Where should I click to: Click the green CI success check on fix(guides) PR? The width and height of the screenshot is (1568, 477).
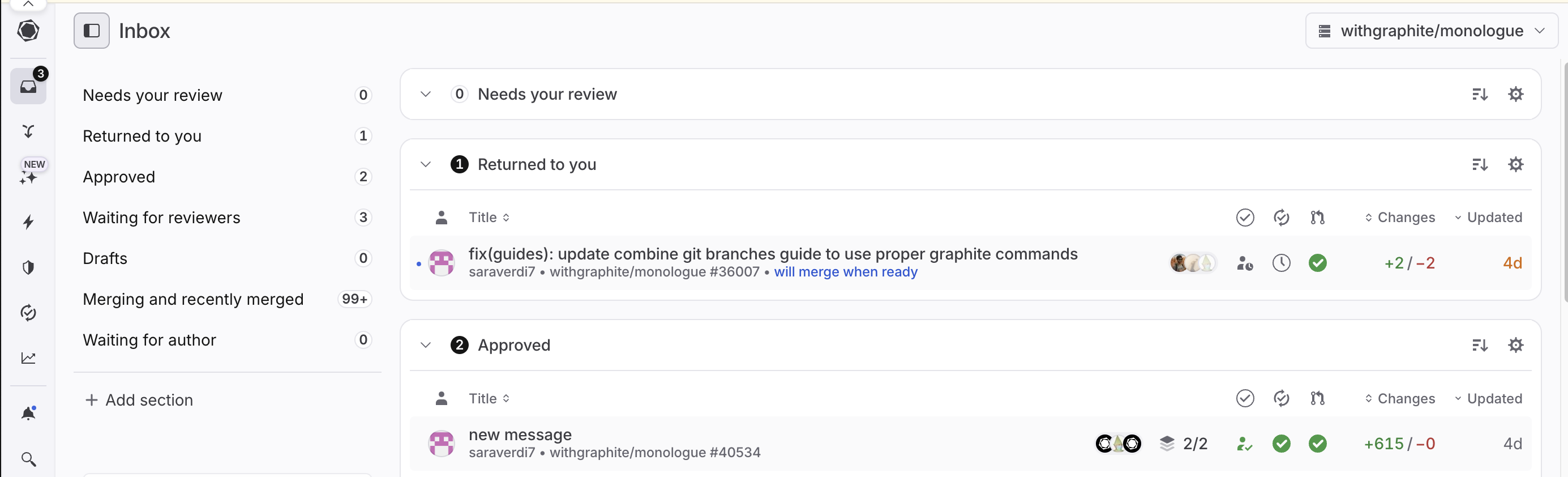tap(1318, 262)
